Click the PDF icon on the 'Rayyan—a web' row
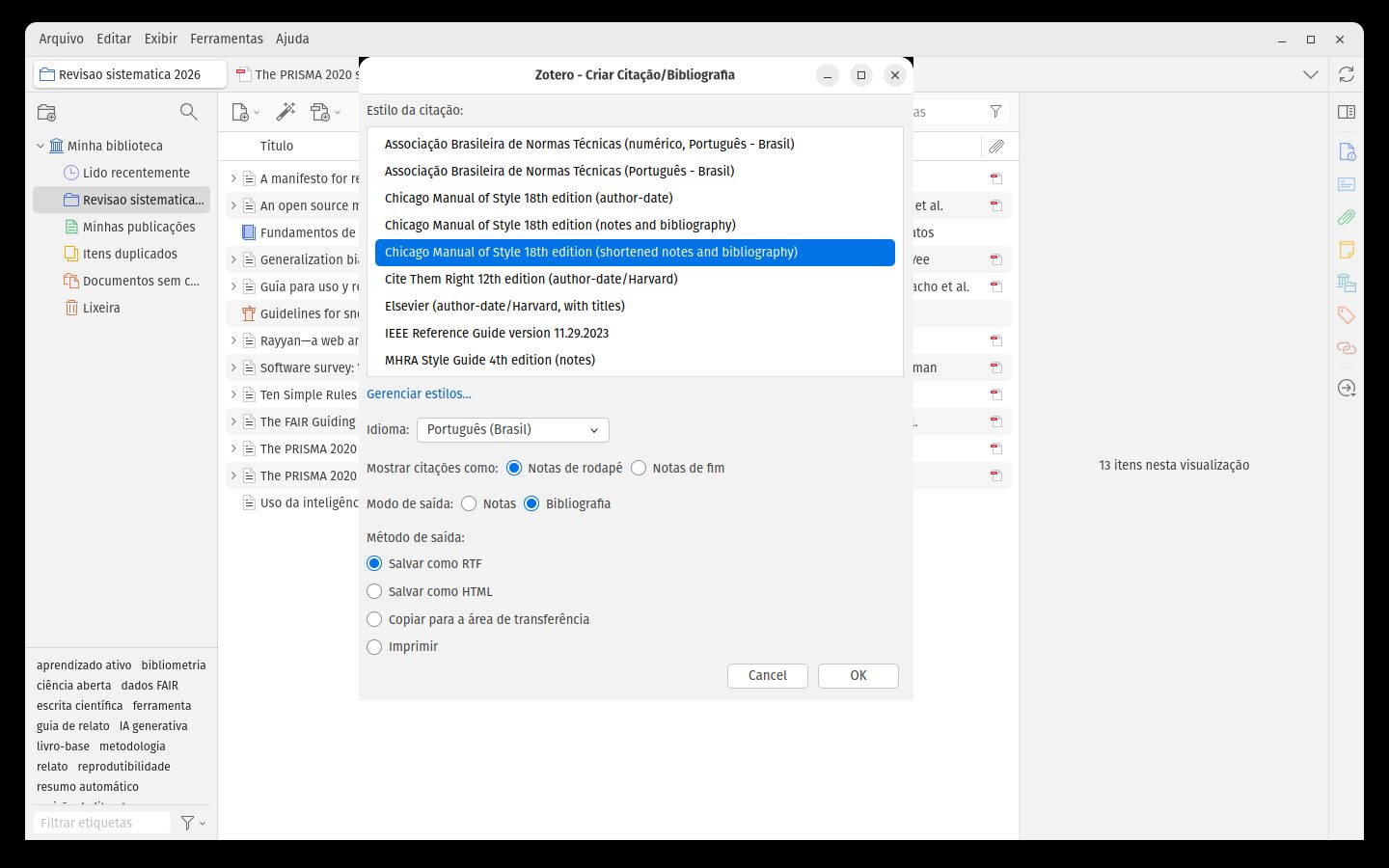Viewport: 1389px width, 868px height. pyautogui.click(x=996, y=340)
